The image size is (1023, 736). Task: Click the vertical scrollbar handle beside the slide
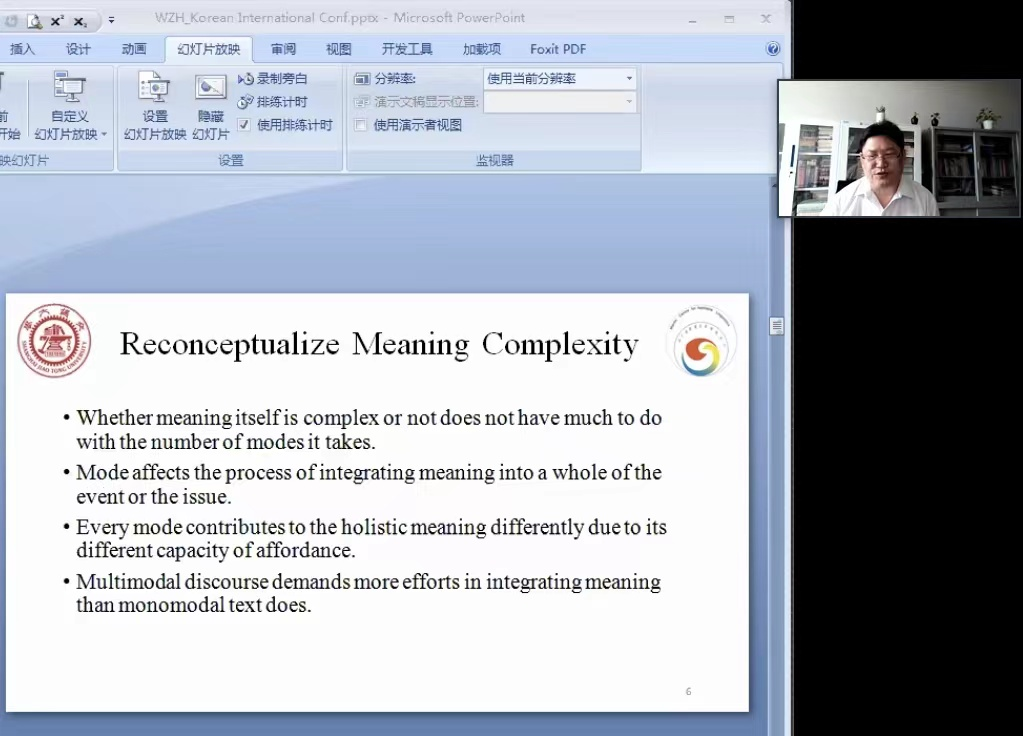776,326
